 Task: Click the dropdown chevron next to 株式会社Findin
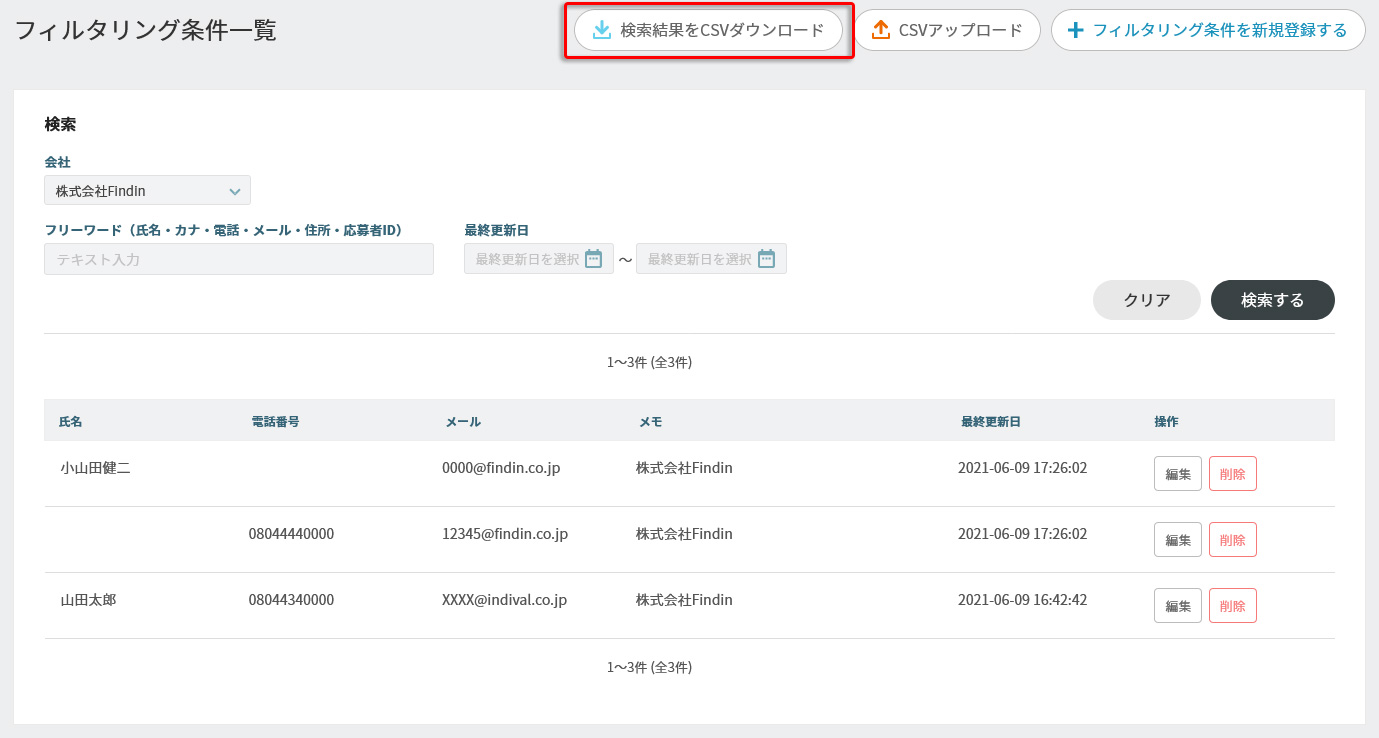click(235, 191)
